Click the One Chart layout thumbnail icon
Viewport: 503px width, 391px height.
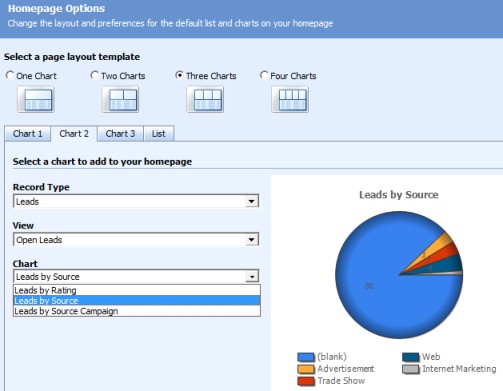click(36, 99)
